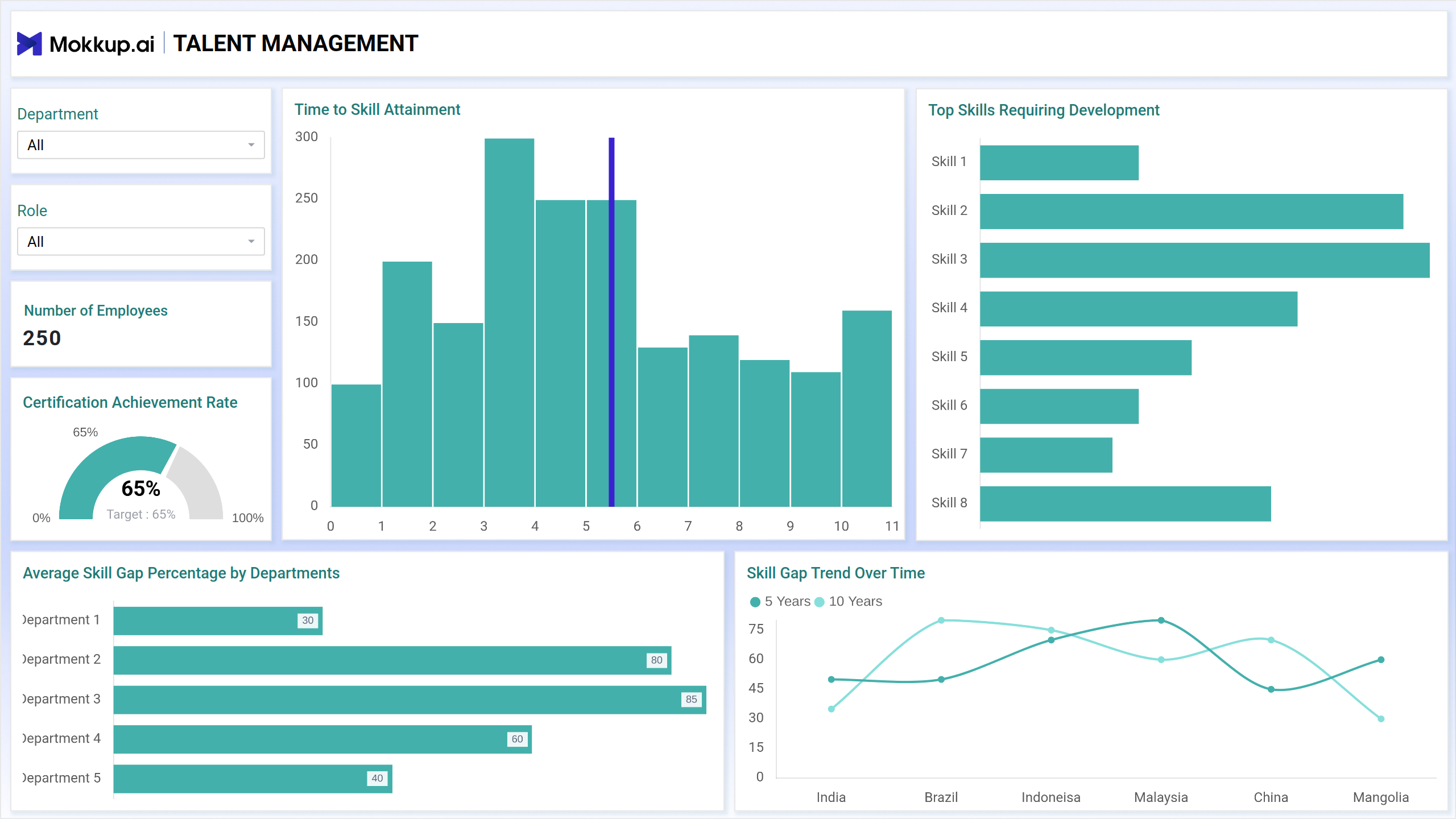Viewport: 1456px width, 819px height.
Task: Click the Skill Gap Trend Over Time title
Action: (835, 573)
